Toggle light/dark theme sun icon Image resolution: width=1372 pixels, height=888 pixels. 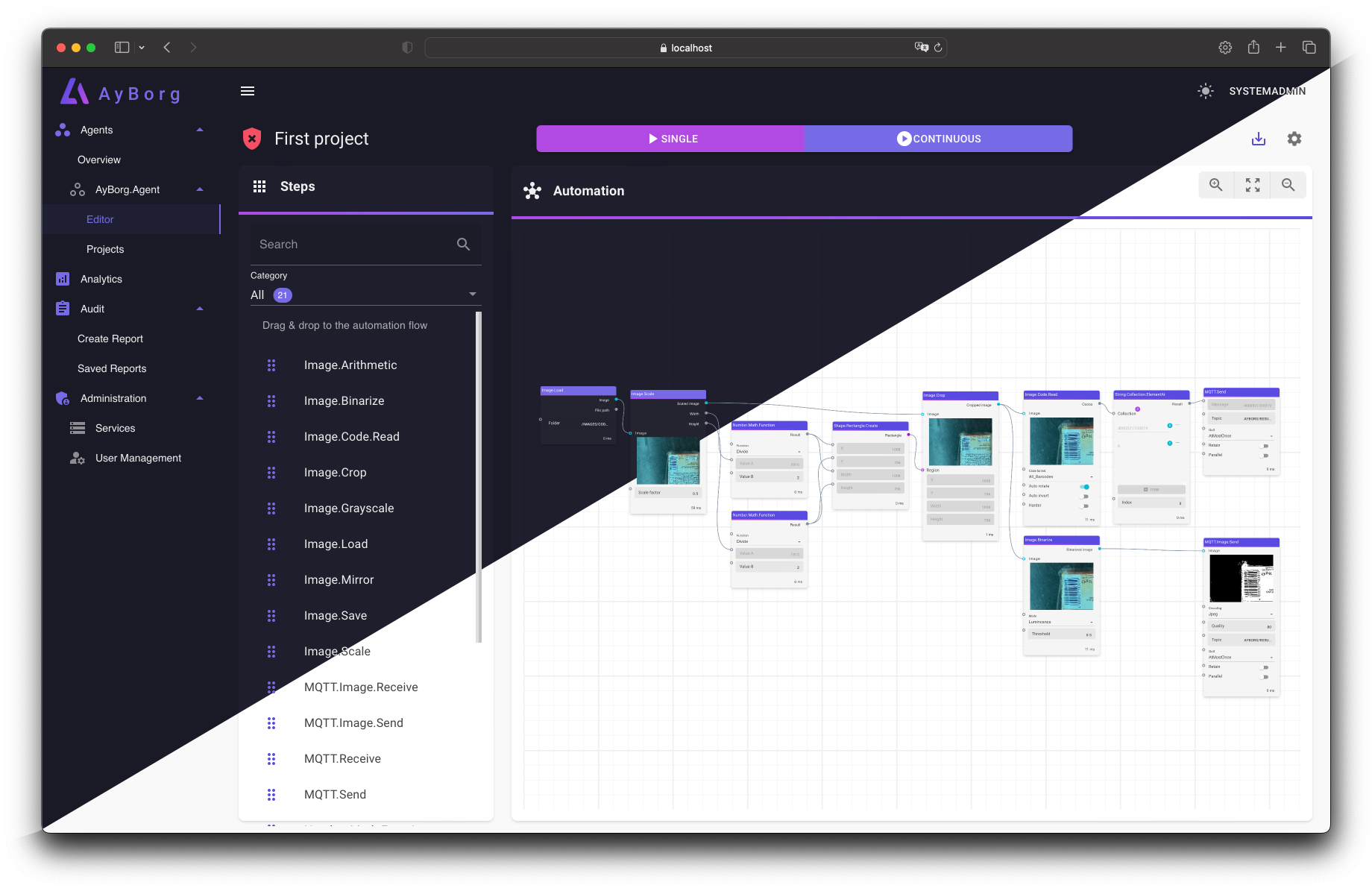pos(1205,91)
